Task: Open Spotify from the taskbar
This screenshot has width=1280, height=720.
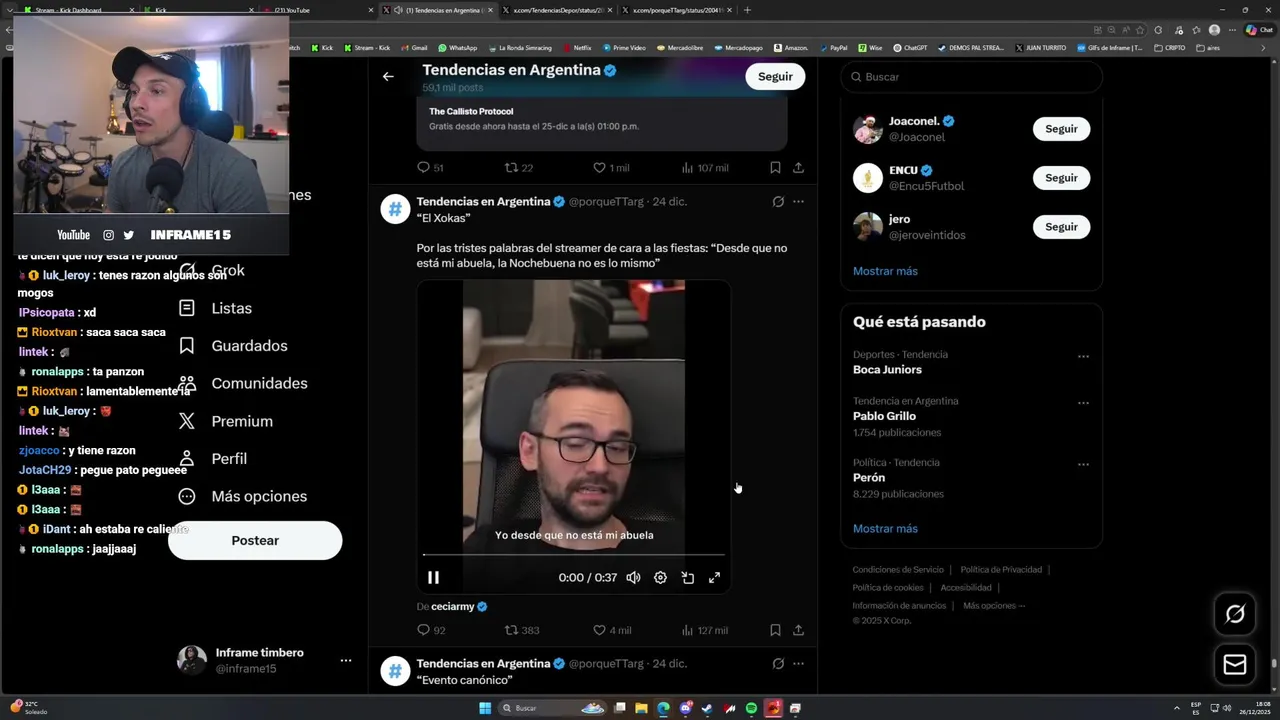Action: click(751, 708)
